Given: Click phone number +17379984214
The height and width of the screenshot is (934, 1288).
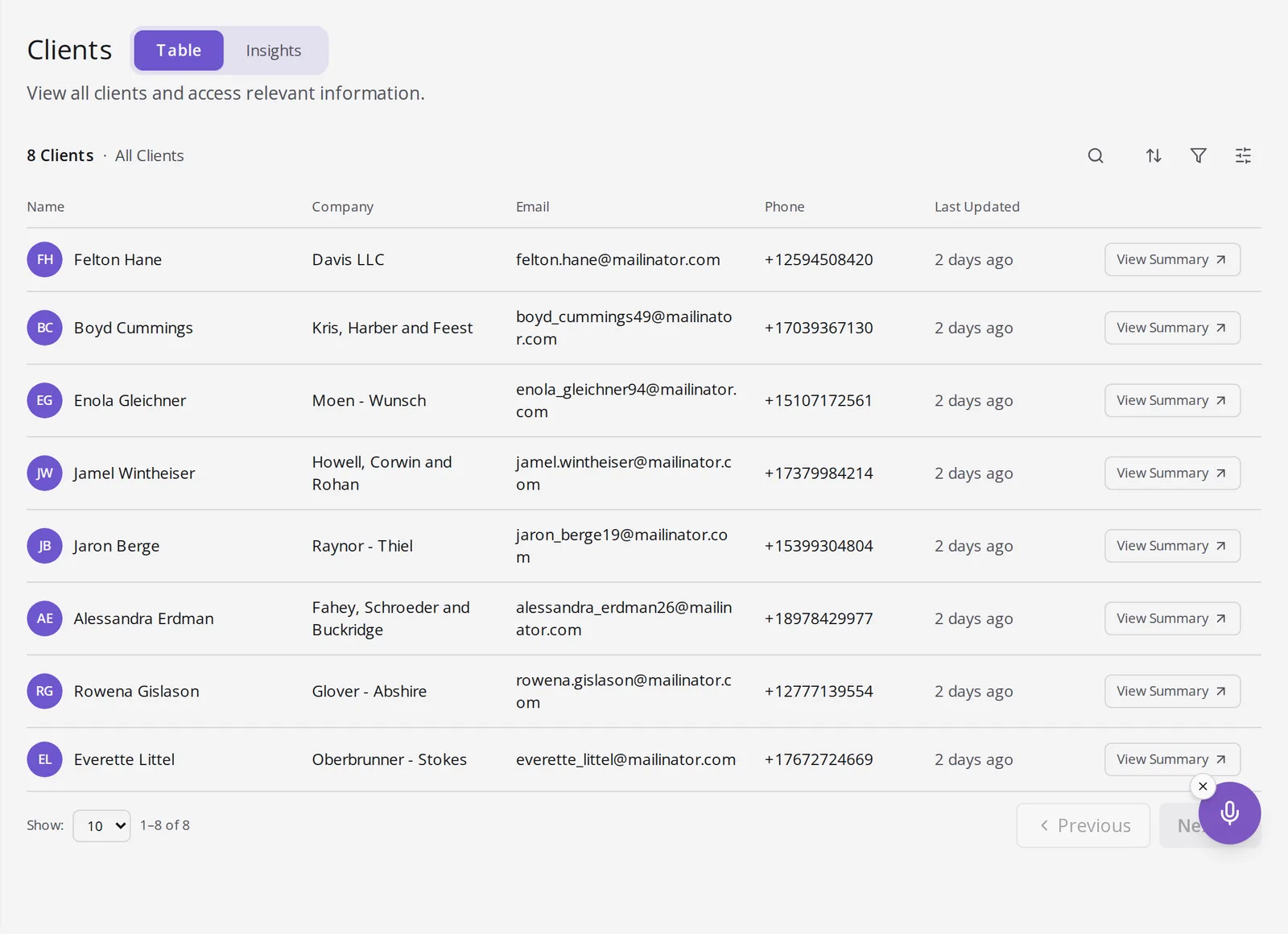Looking at the screenshot, I should point(819,473).
